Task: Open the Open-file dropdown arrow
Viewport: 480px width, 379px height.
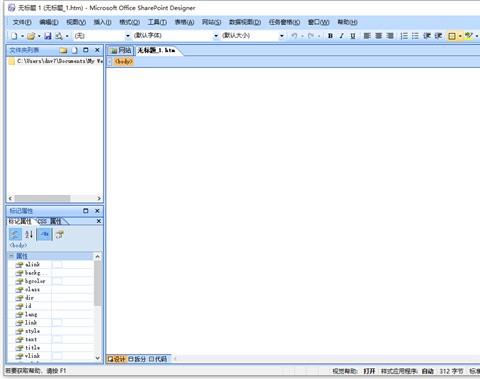Action: 39,36
